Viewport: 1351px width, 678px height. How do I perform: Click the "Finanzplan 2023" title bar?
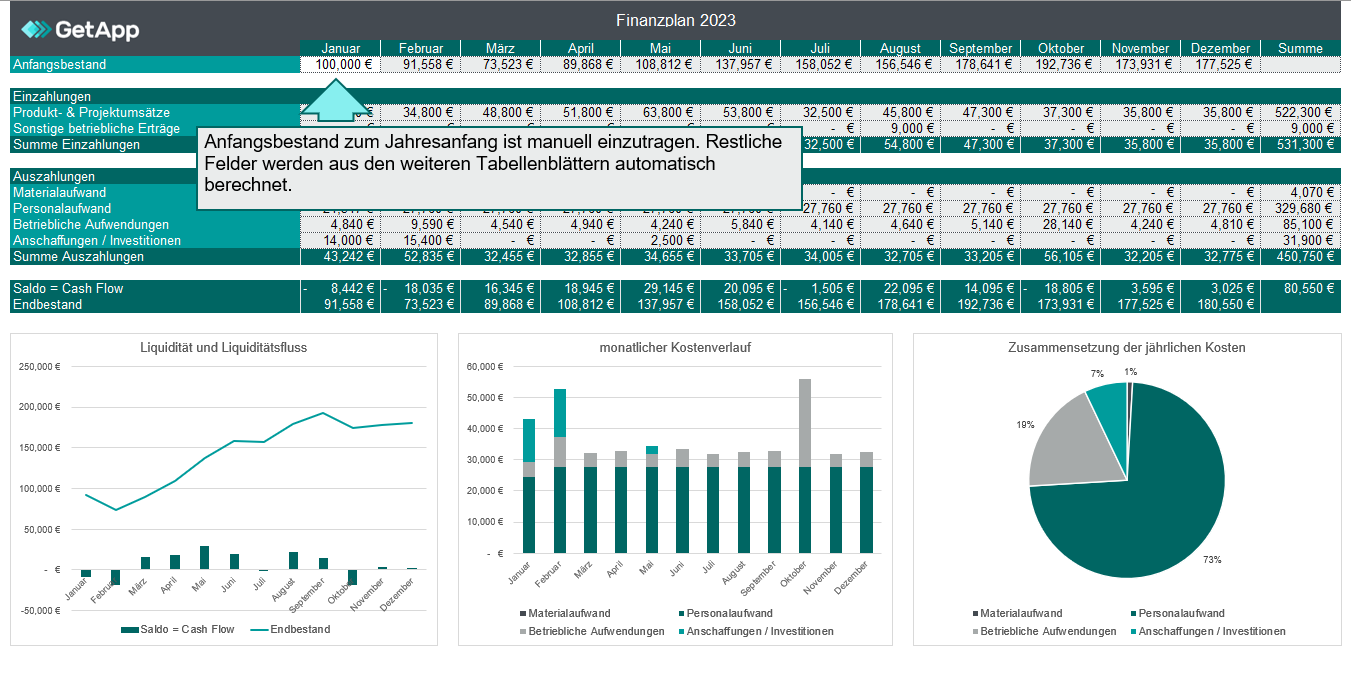(675, 19)
